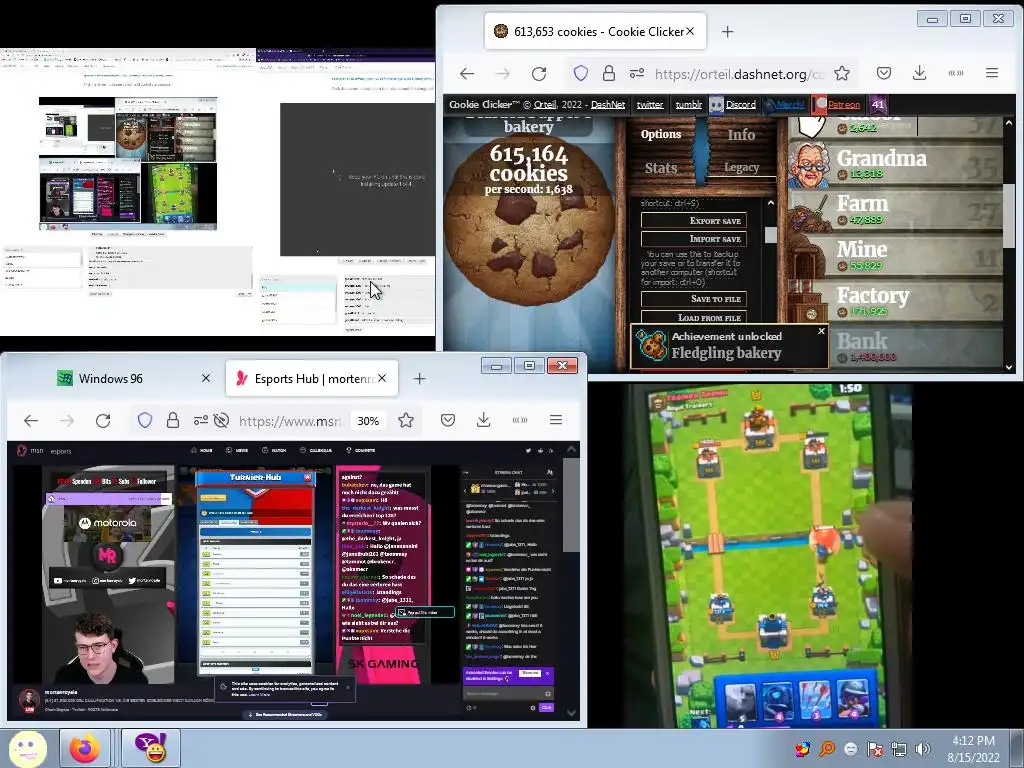The height and width of the screenshot is (768, 1024).
Task: Click the Load from file button
Action: tap(694, 317)
